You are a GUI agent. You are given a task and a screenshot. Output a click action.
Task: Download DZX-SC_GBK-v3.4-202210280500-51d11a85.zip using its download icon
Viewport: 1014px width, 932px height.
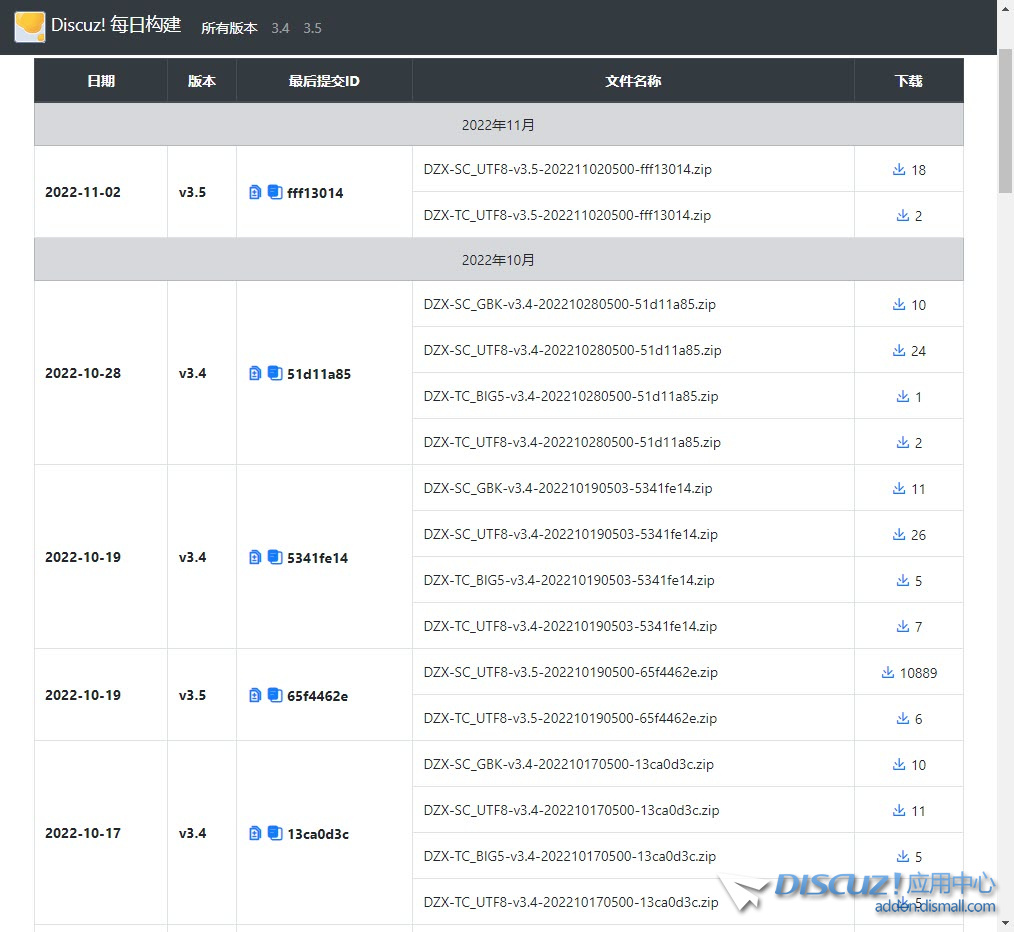point(898,304)
